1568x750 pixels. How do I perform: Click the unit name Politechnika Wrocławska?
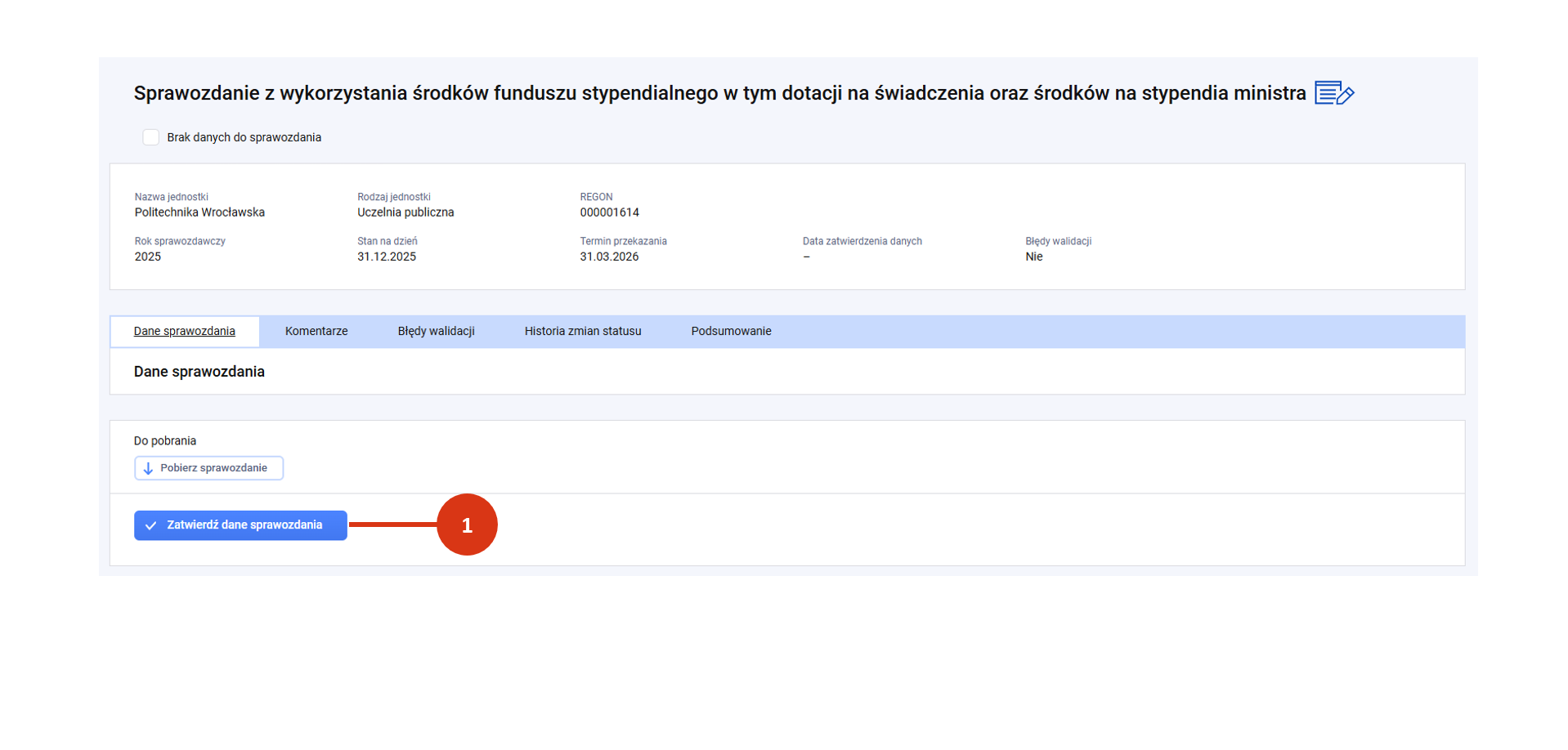point(199,212)
